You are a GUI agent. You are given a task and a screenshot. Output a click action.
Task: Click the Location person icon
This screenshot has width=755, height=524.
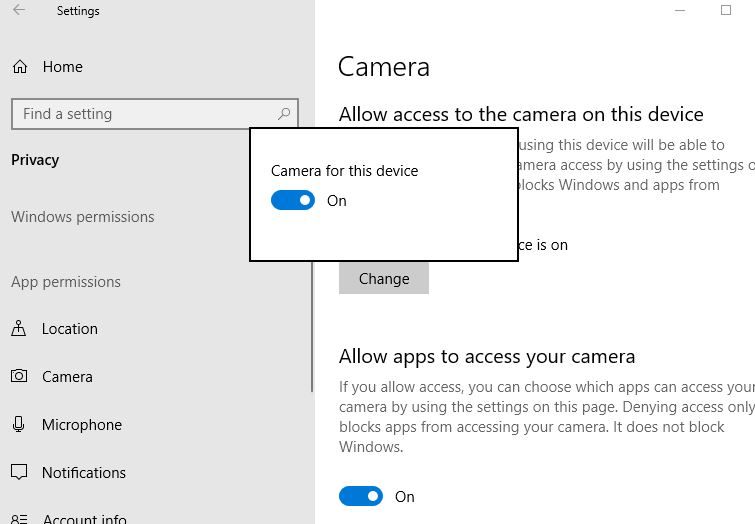coord(19,329)
